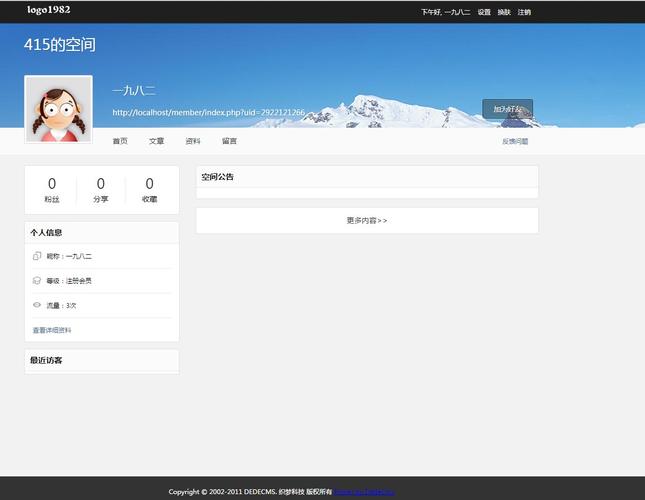Open the 查看详细资料 detailed profile link
Image resolution: width=645 pixels, height=500 pixels.
click(52, 330)
